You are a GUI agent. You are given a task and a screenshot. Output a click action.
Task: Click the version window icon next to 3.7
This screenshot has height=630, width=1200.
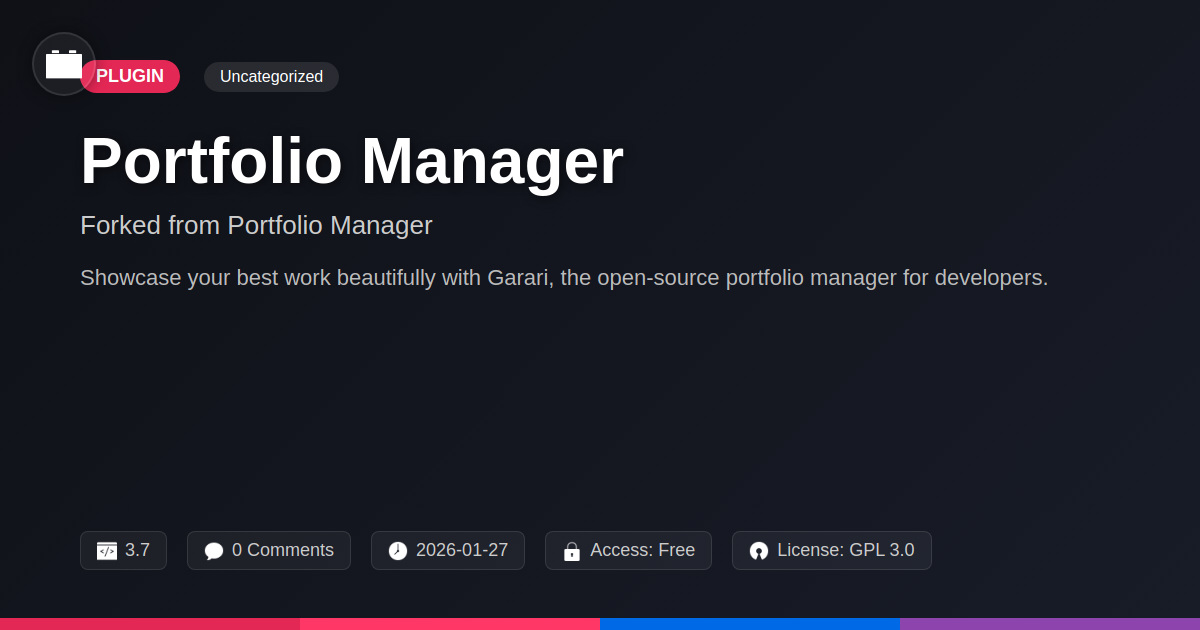point(107,551)
